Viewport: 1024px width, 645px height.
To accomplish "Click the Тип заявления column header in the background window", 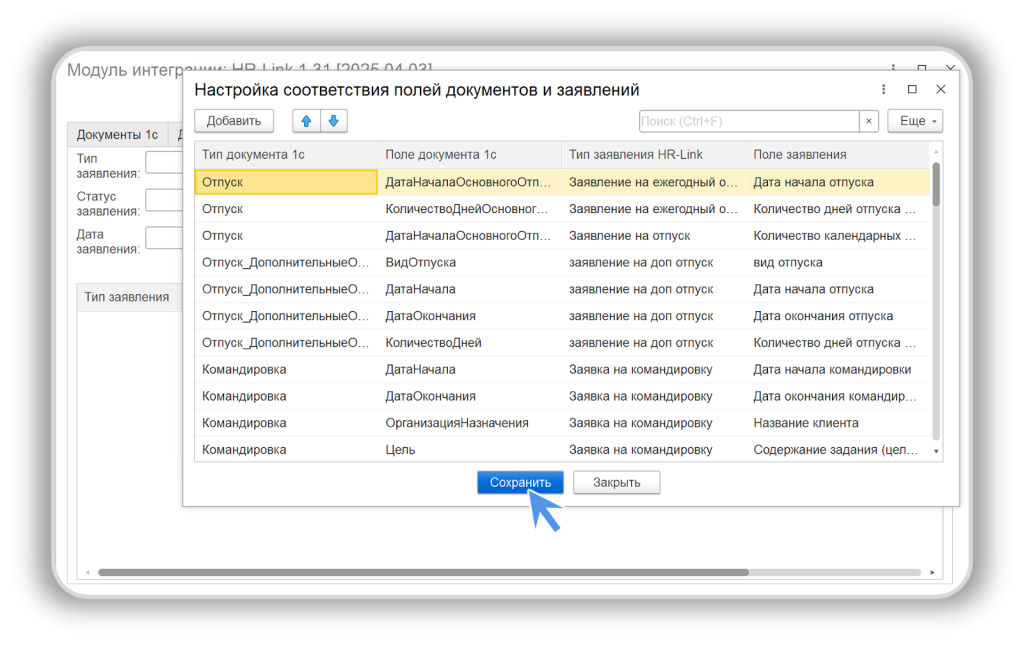I will coord(129,297).
